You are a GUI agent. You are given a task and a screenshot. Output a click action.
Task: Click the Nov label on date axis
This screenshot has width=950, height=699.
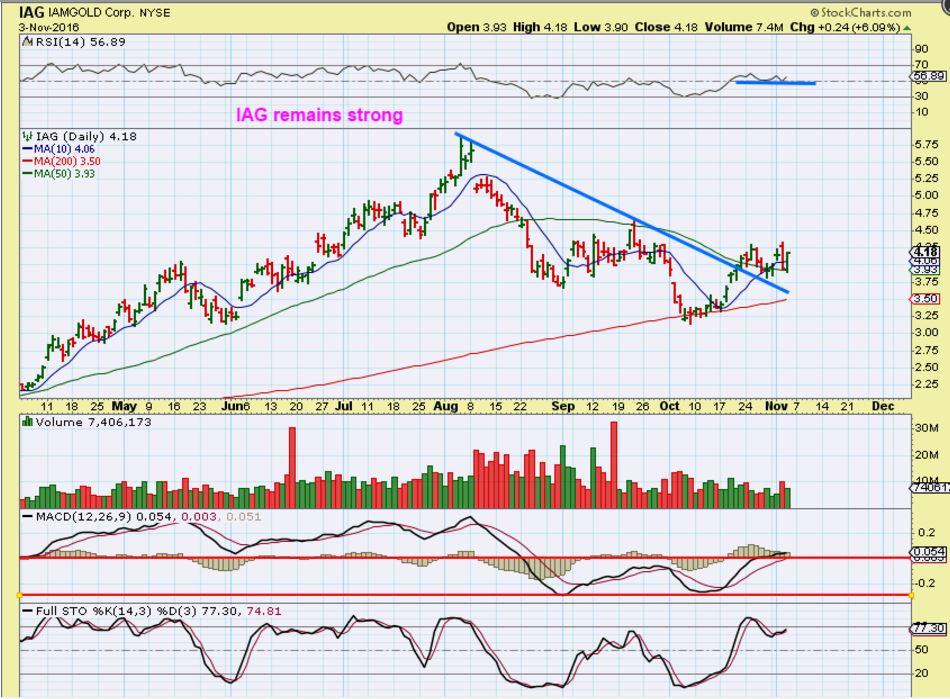[777, 406]
